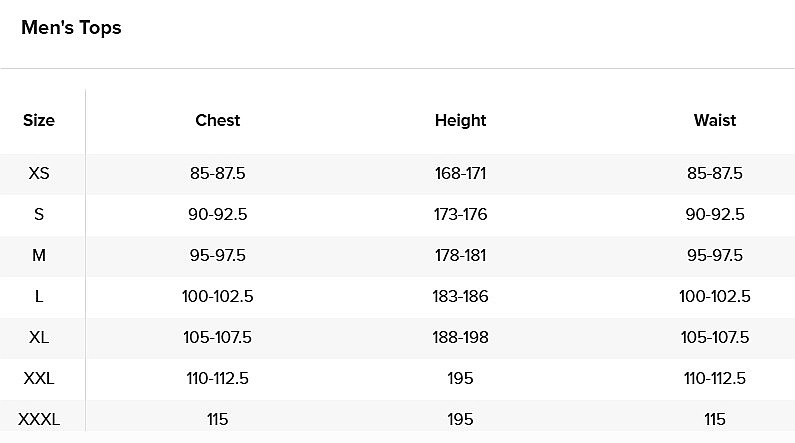Screen dimensions: 795x443
Task: Click the XXXL size row label
Action: tap(39, 419)
